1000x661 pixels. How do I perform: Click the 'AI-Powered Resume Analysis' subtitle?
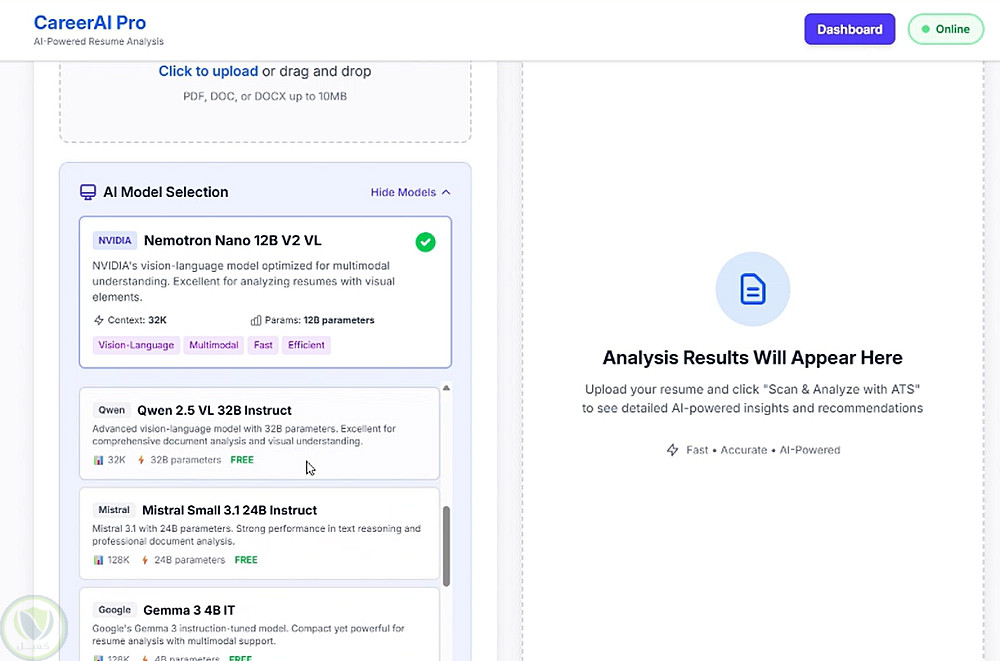(99, 41)
